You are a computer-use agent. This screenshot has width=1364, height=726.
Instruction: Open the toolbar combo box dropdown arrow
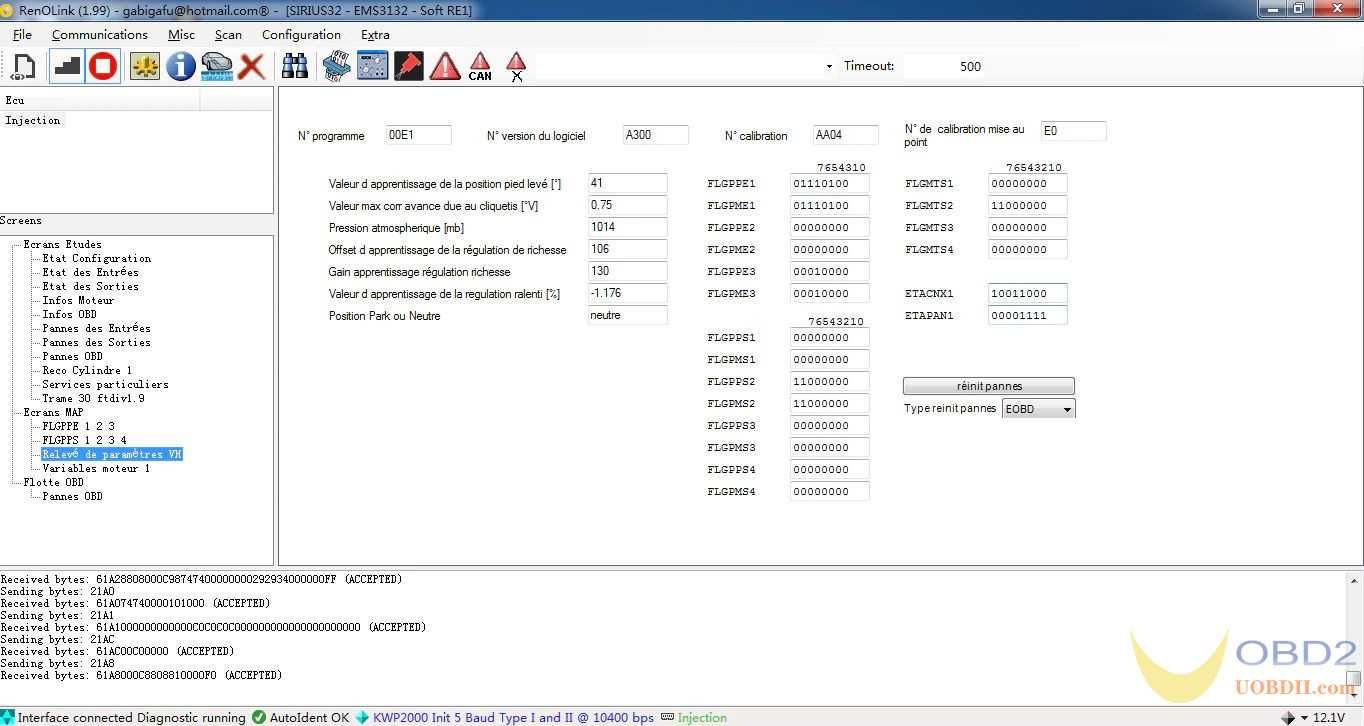(829, 67)
